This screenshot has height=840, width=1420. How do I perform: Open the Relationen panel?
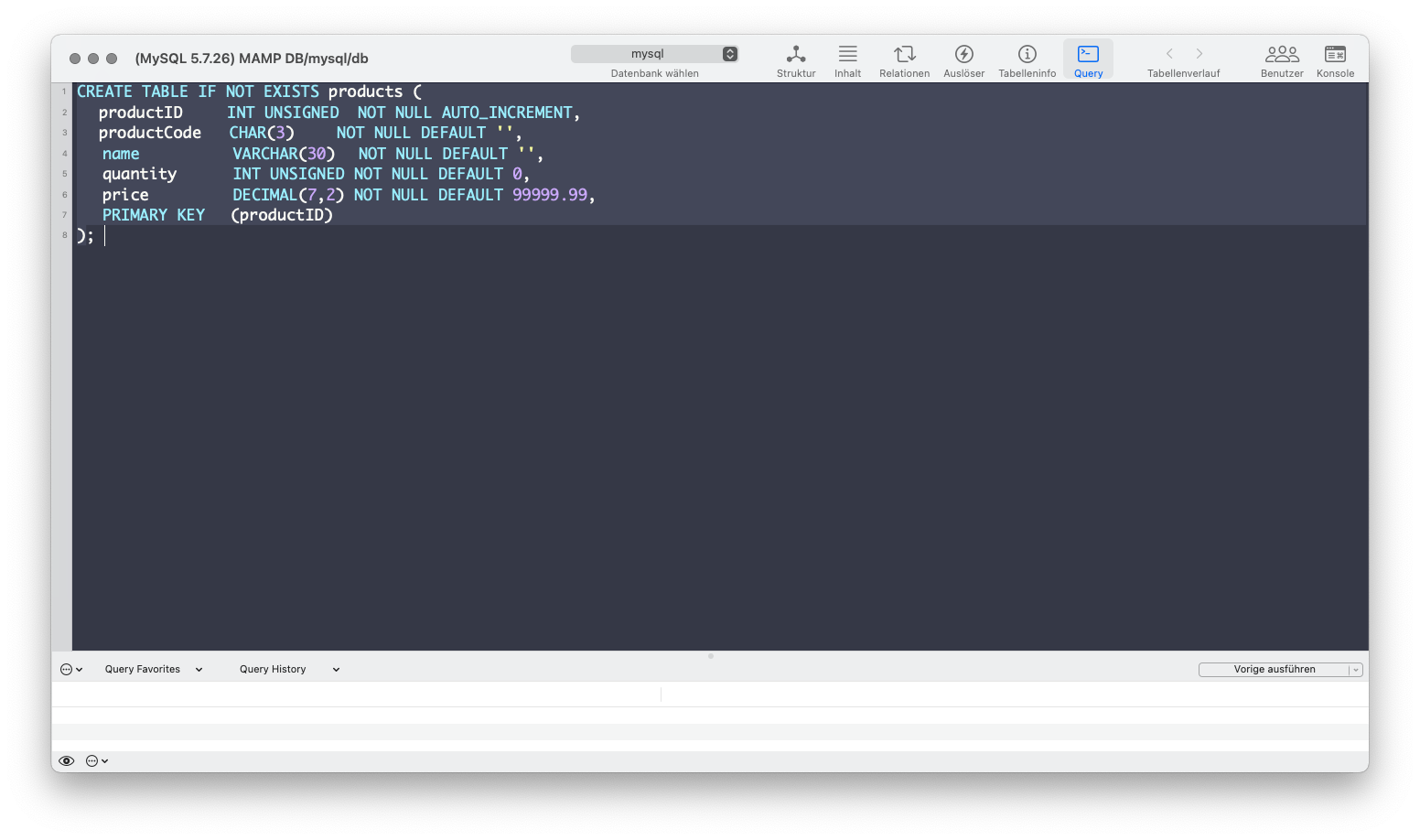coord(903,59)
